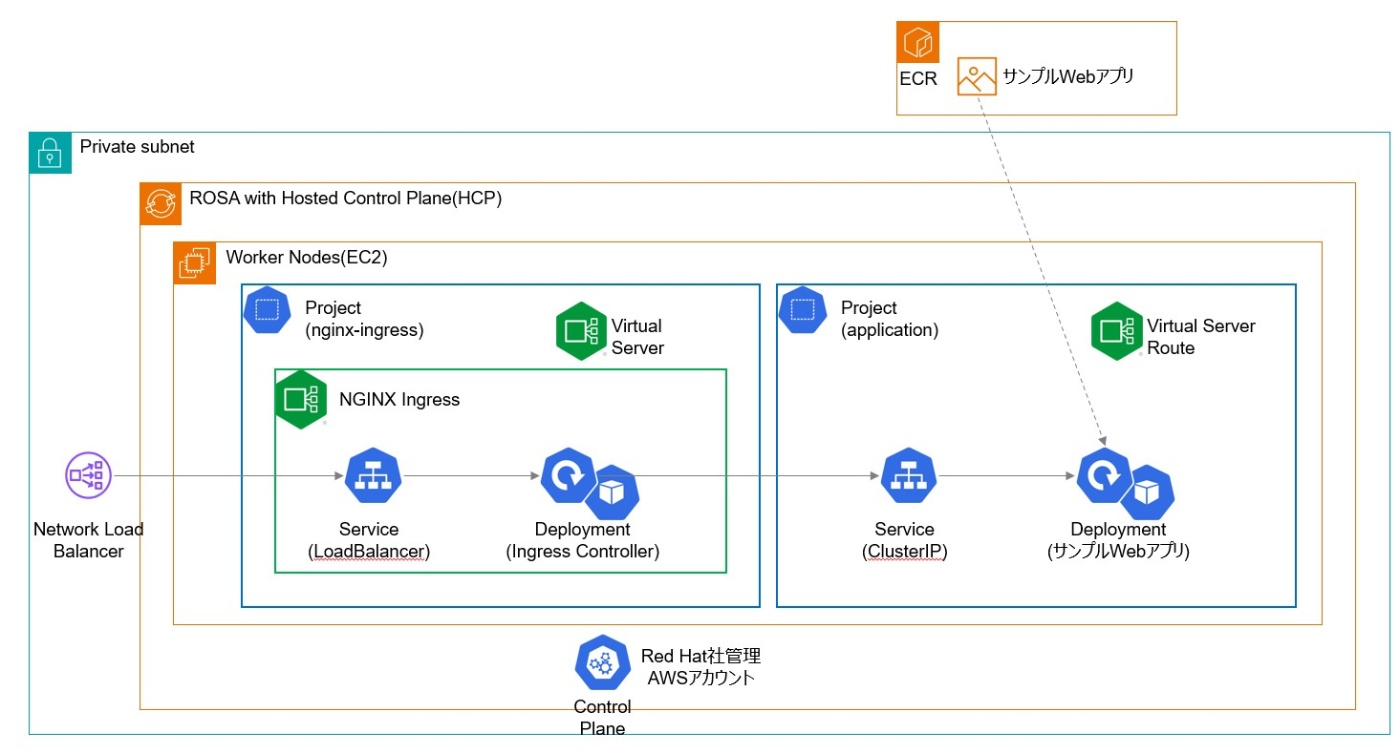Image resolution: width=1400 pixels, height=754 pixels.
Task: Click the Worker Nodes EC2 chip icon
Action: coord(194,263)
